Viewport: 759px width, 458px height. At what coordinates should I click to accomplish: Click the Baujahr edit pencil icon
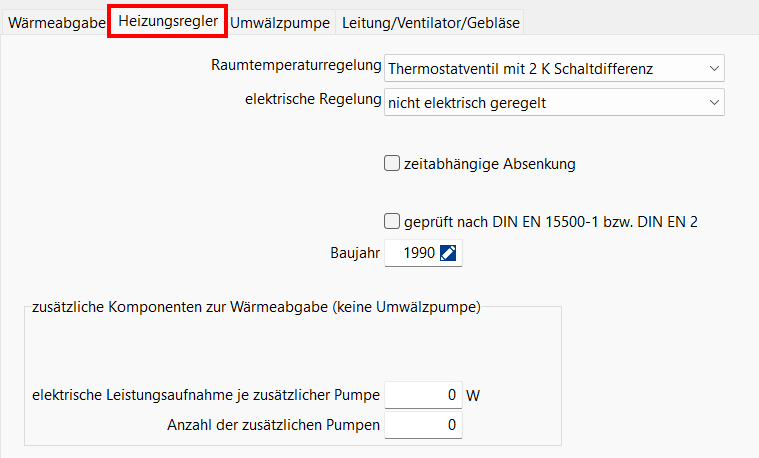(448, 254)
